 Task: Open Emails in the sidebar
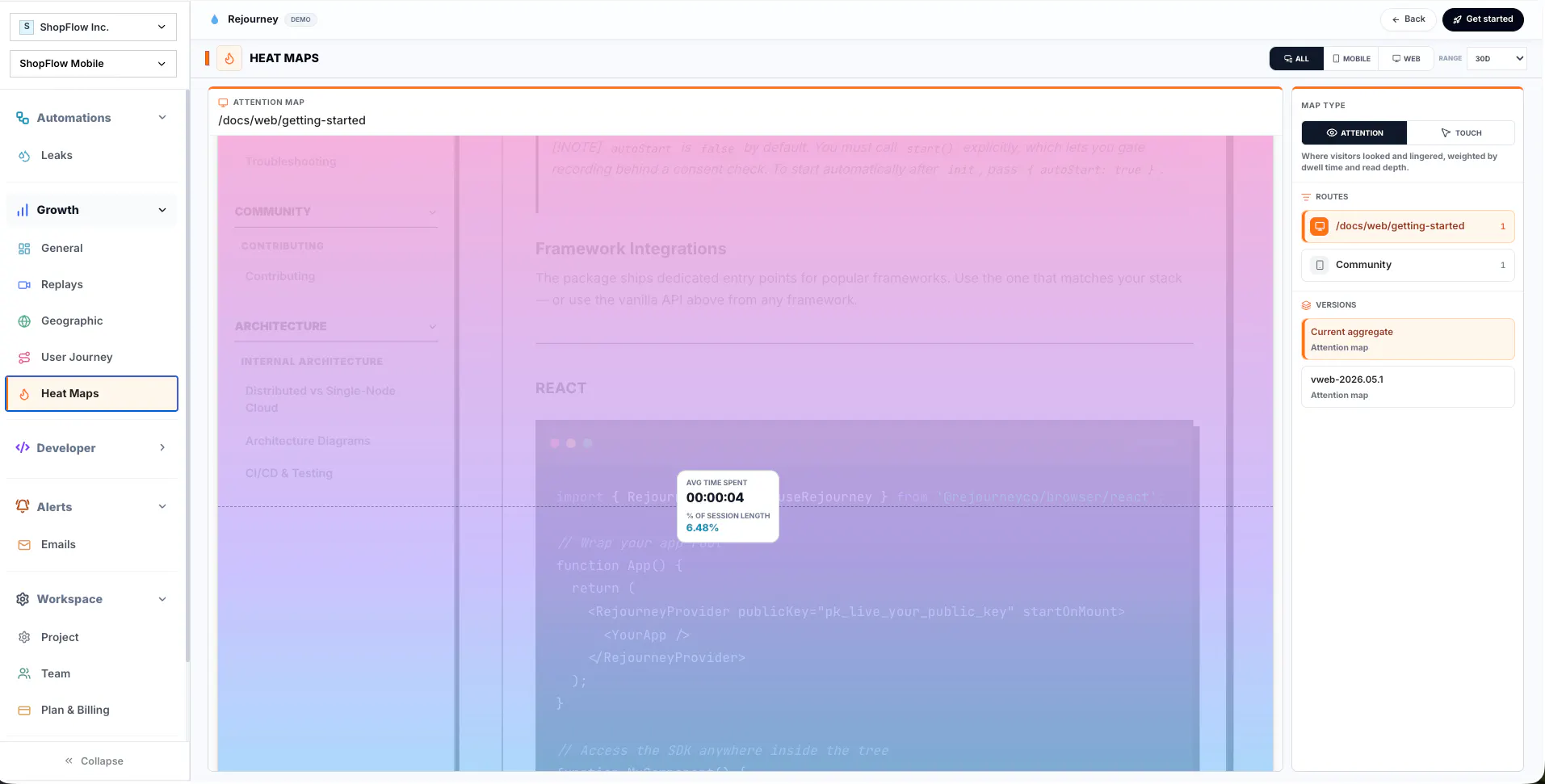[92, 545]
